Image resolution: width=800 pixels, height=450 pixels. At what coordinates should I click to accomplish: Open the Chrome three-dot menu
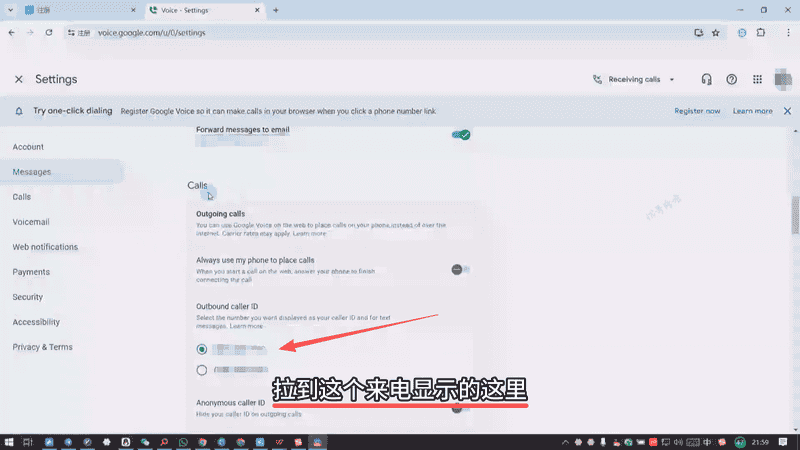788,33
